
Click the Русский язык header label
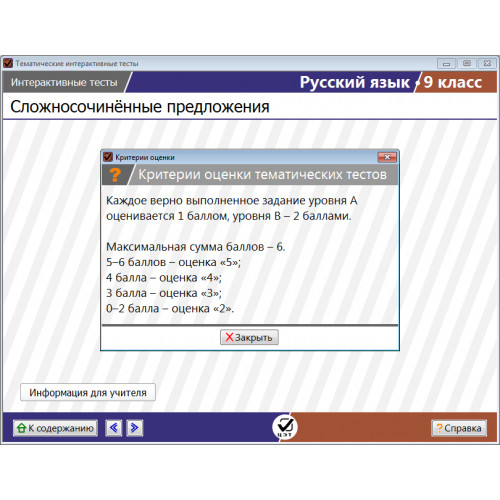355,82
